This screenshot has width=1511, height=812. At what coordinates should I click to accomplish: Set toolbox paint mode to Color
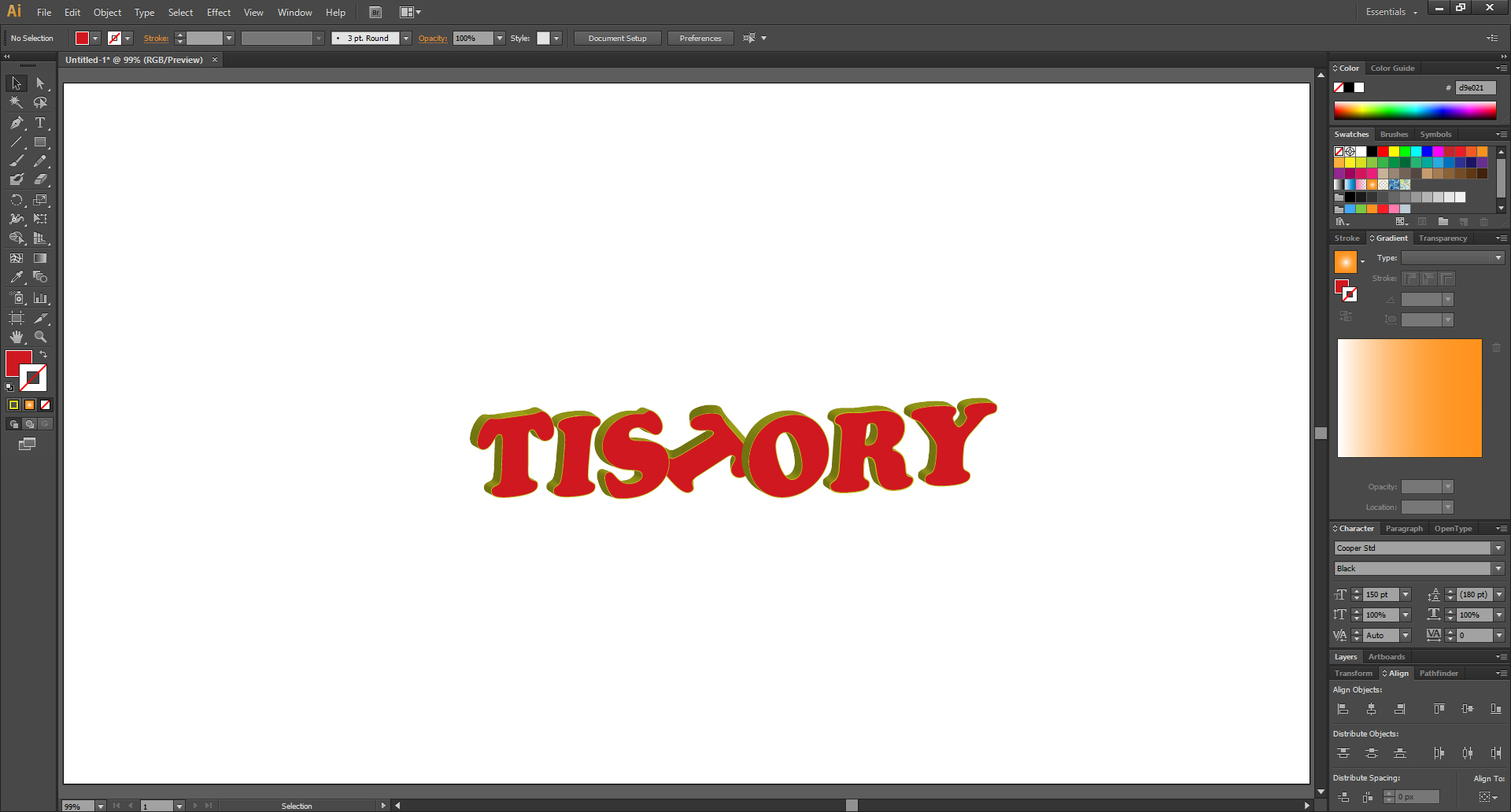click(13, 405)
